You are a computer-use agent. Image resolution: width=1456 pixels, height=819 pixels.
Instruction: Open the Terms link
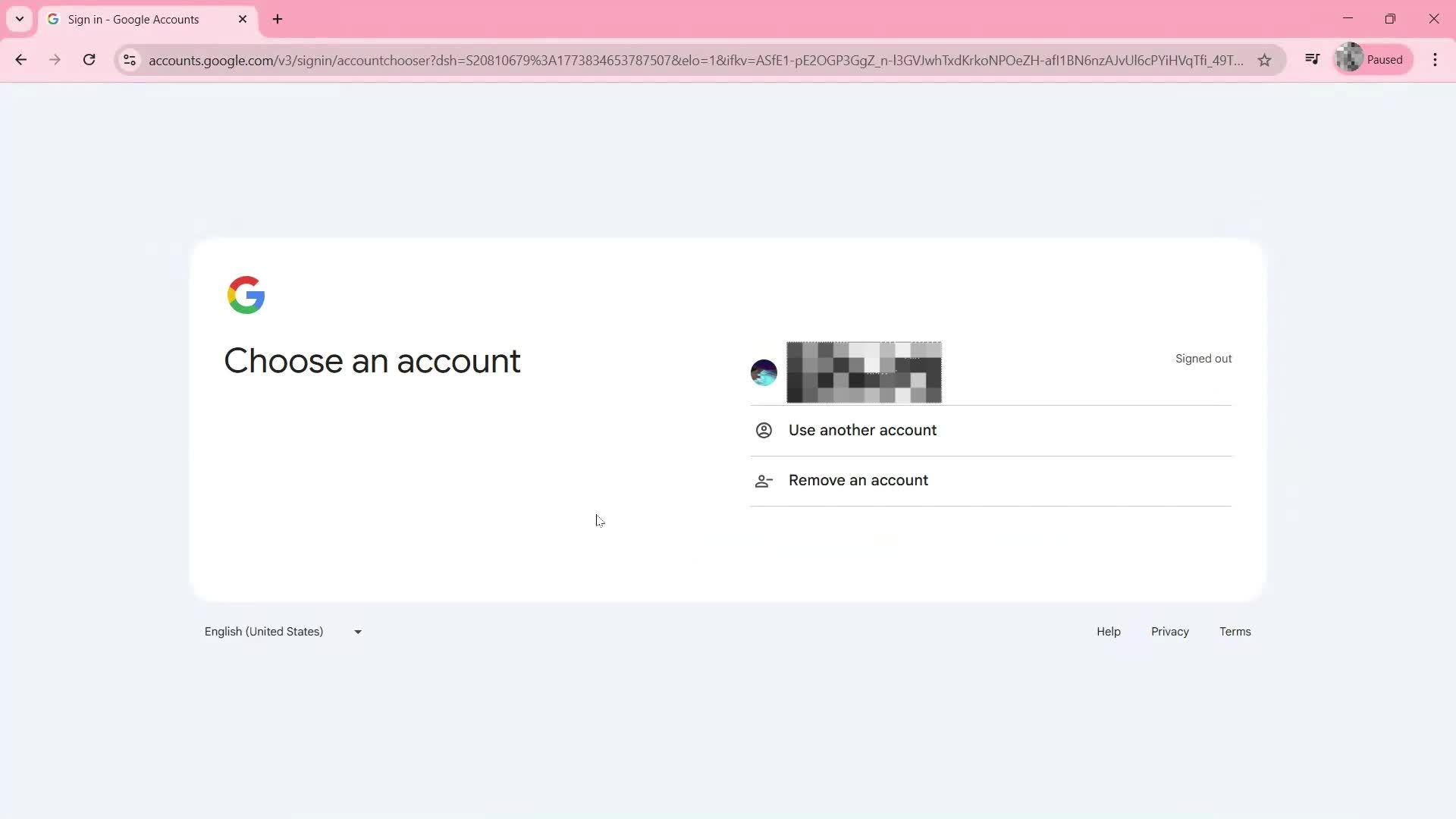1235,631
